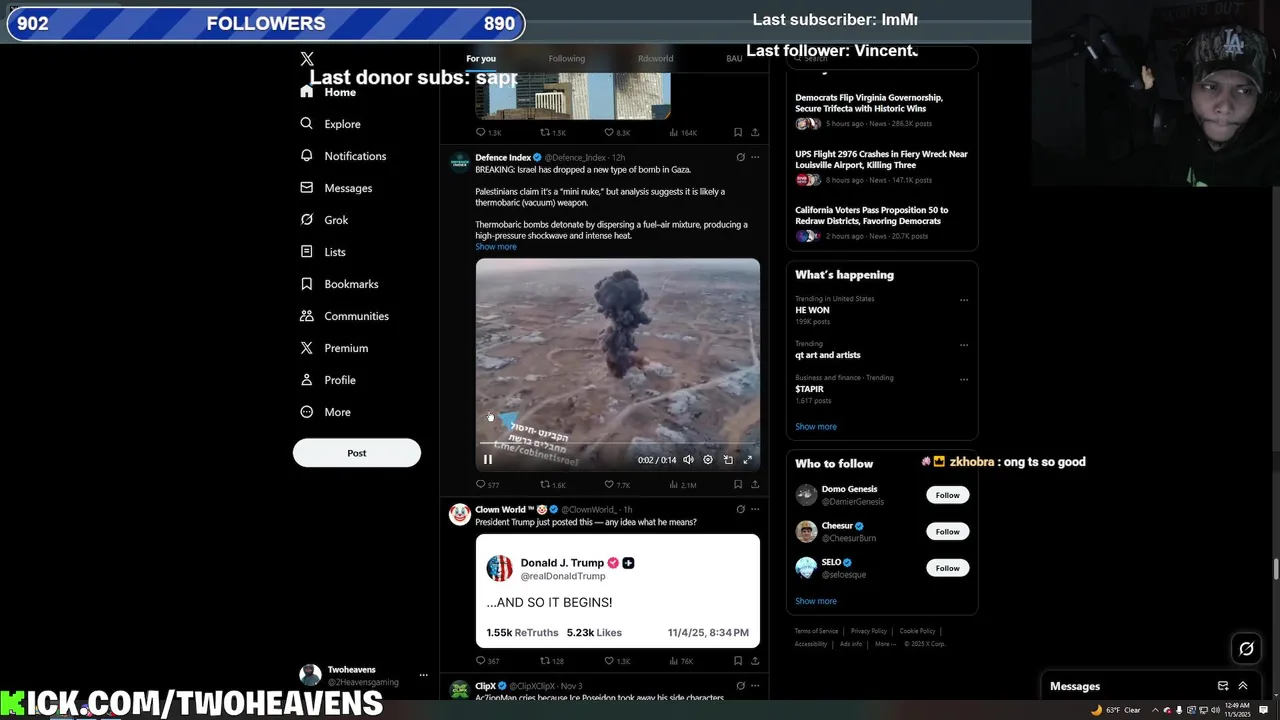Open Home in the left navigation

328,92
